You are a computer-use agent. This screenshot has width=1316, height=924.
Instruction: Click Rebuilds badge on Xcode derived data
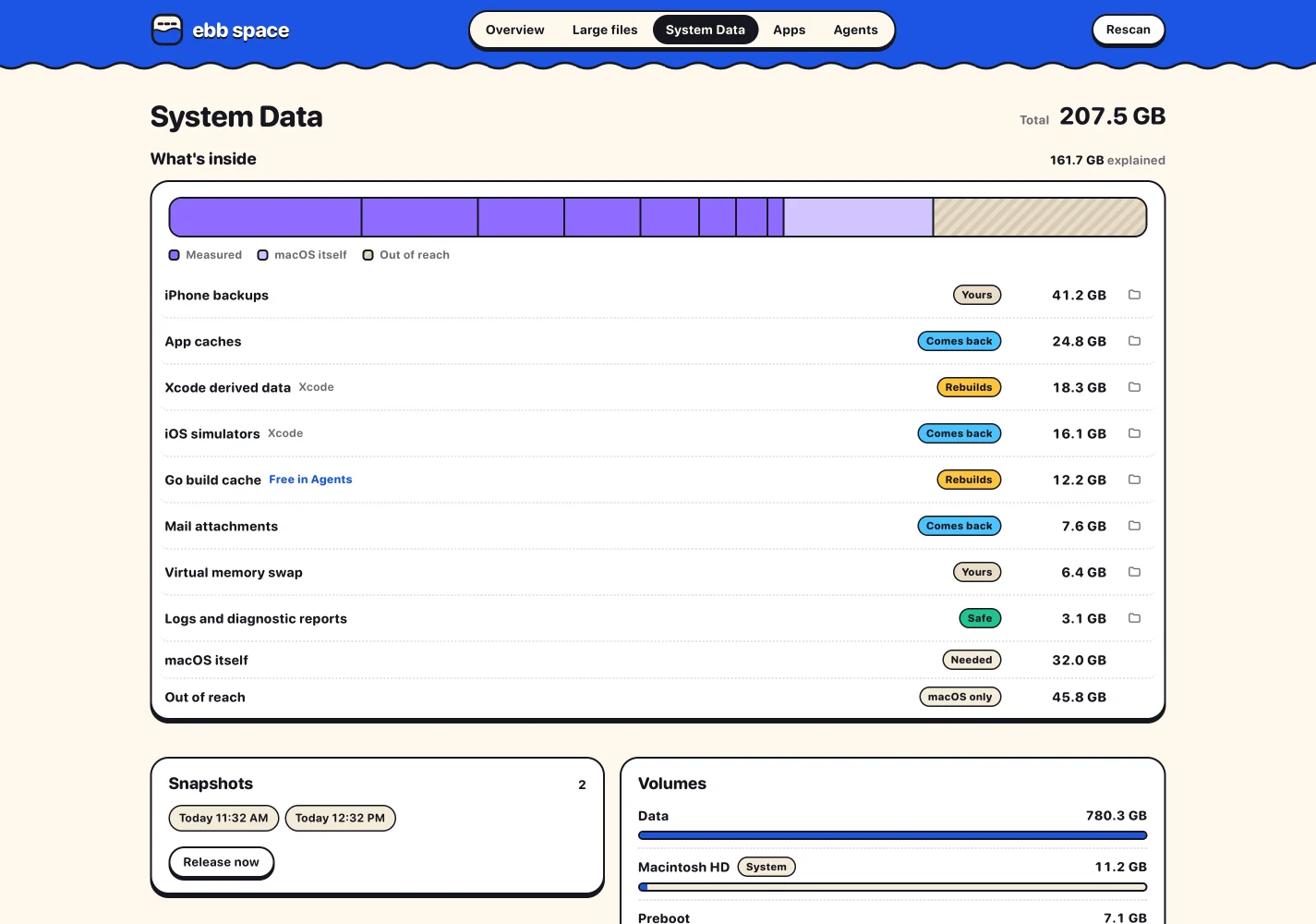969,387
